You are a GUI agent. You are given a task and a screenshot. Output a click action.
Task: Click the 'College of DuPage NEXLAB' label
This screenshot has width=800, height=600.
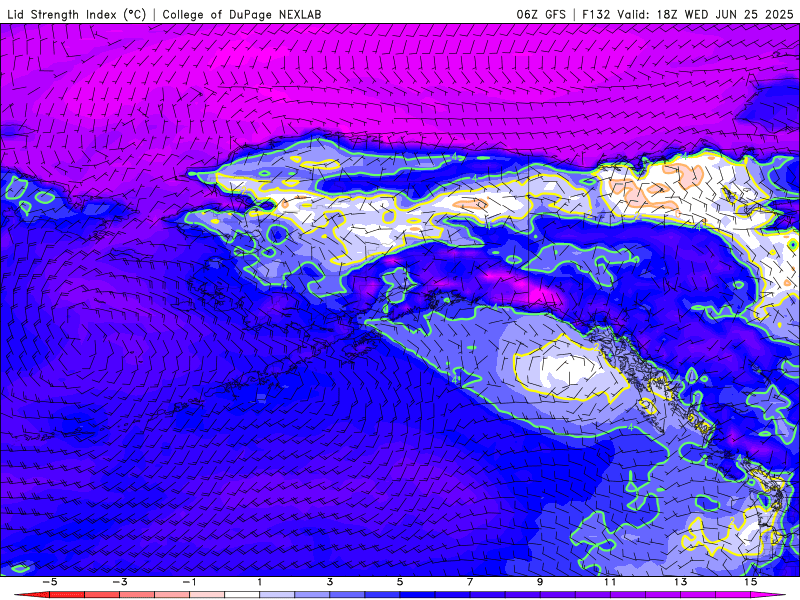(x=242, y=14)
